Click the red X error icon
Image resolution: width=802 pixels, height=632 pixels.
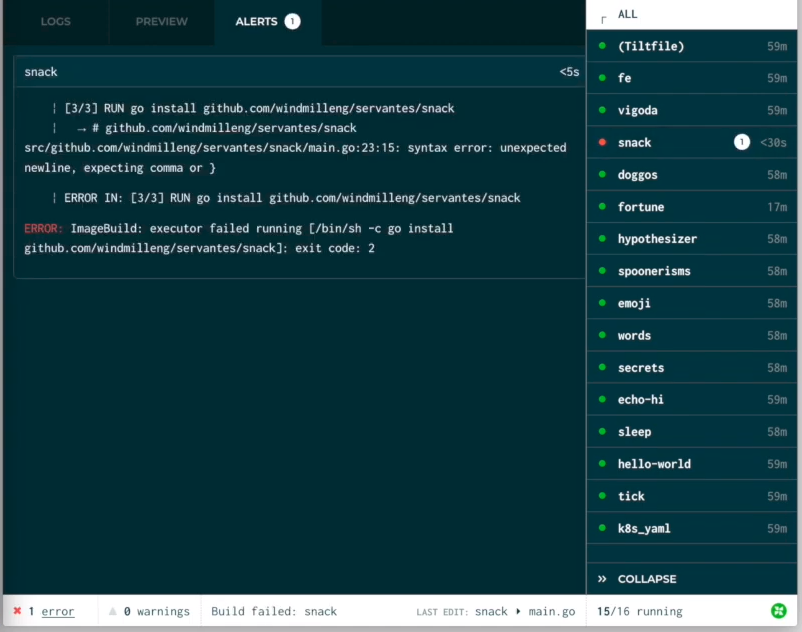click(17, 611)
